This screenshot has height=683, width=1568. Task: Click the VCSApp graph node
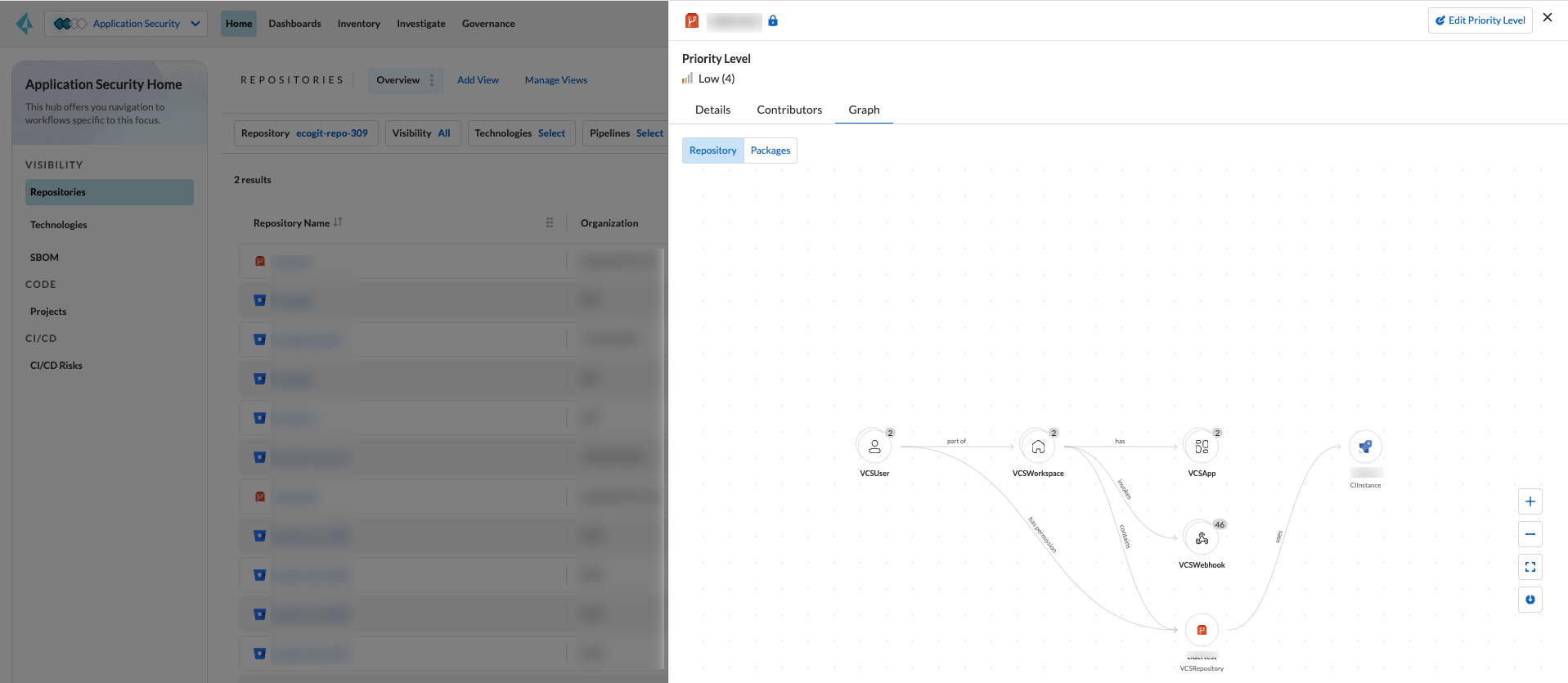point(1202,447)
